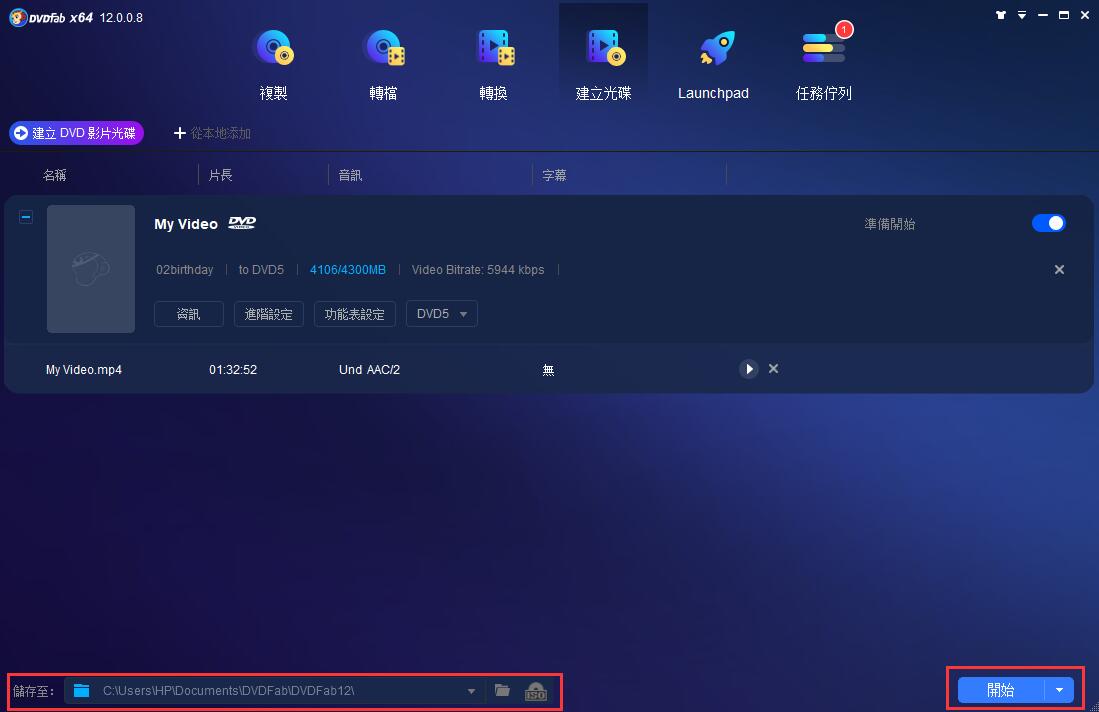This screenshot has width=1099, height=712.
Task: Click the 片長 column header
Action: pos(221,175)
